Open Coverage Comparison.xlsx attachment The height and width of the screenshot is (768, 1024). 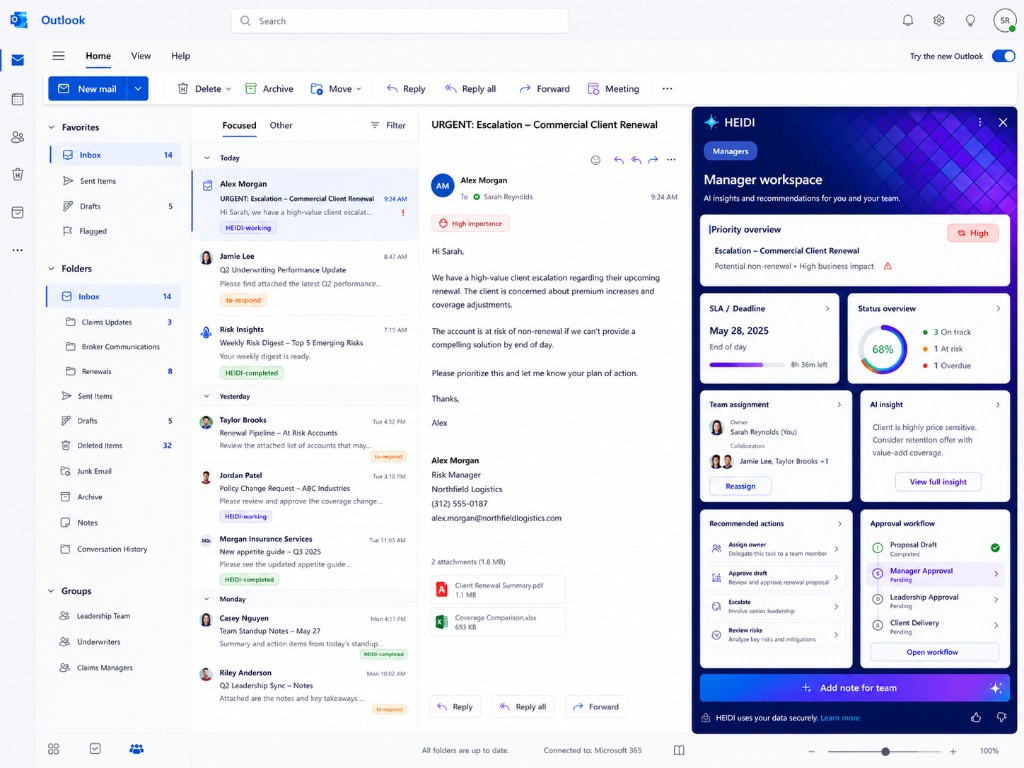pos(498,622)
